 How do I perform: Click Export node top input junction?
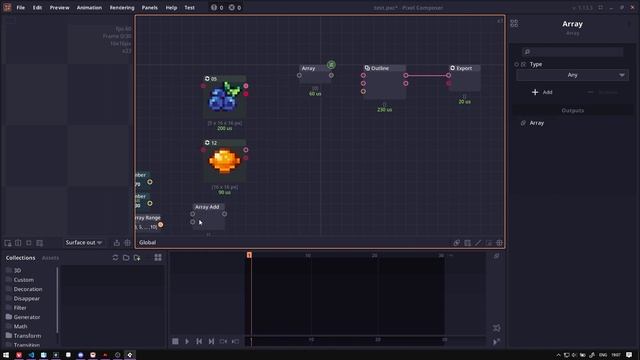click(x=448, y=76)
